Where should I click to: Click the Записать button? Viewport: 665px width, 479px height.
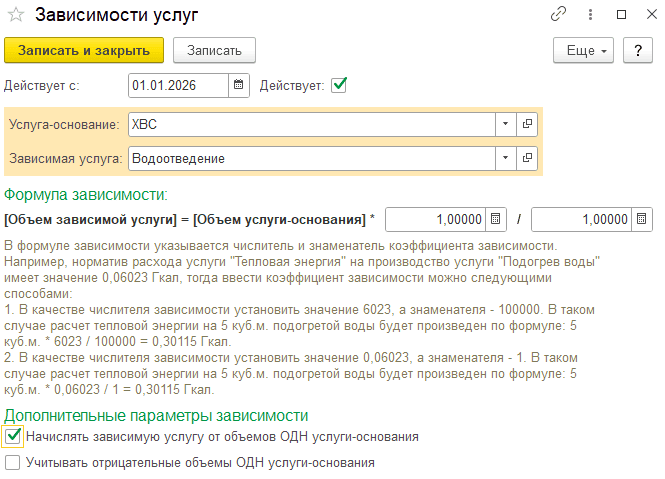pos(214,50)
